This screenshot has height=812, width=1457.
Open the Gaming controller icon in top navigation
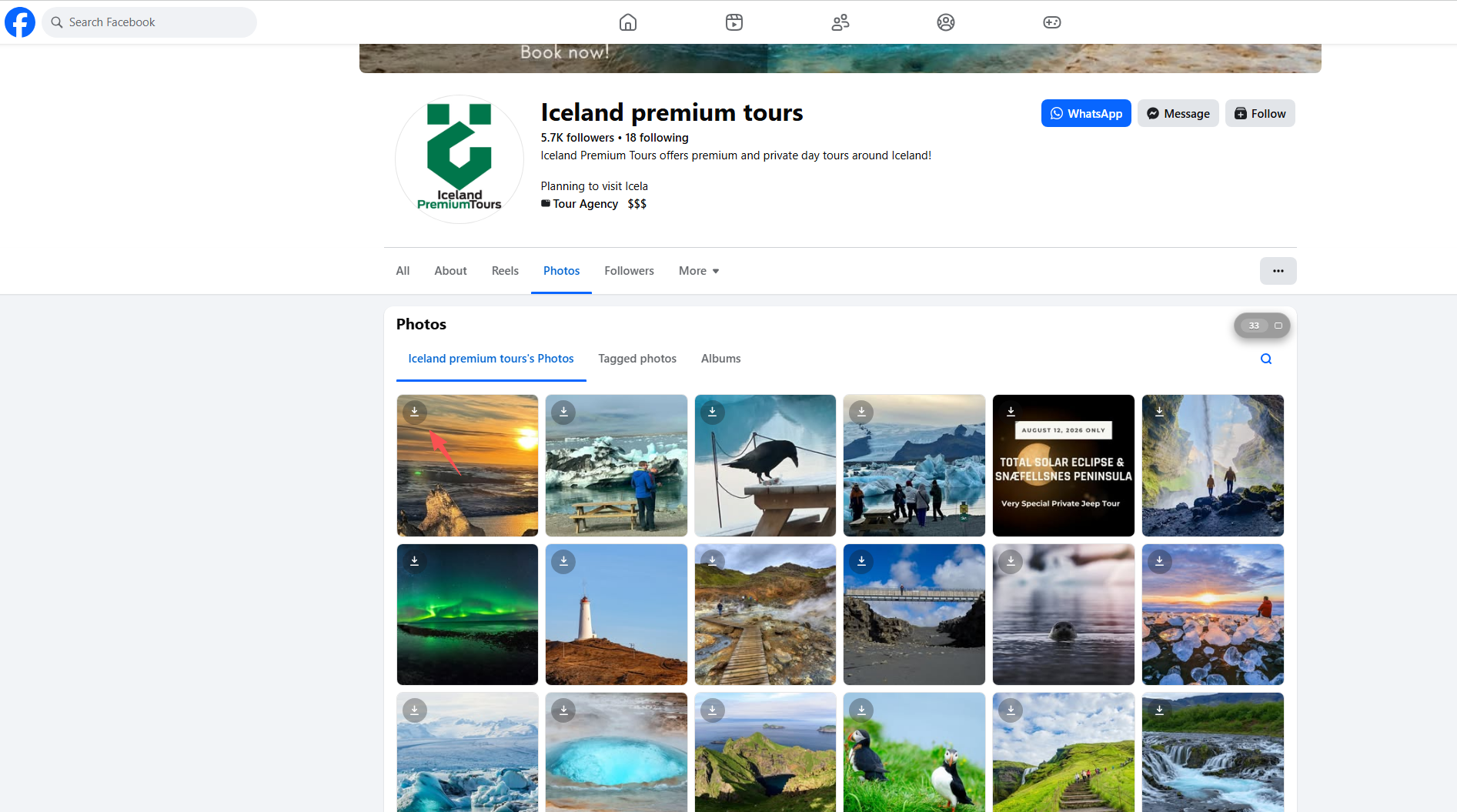[x=1052, y=22]
